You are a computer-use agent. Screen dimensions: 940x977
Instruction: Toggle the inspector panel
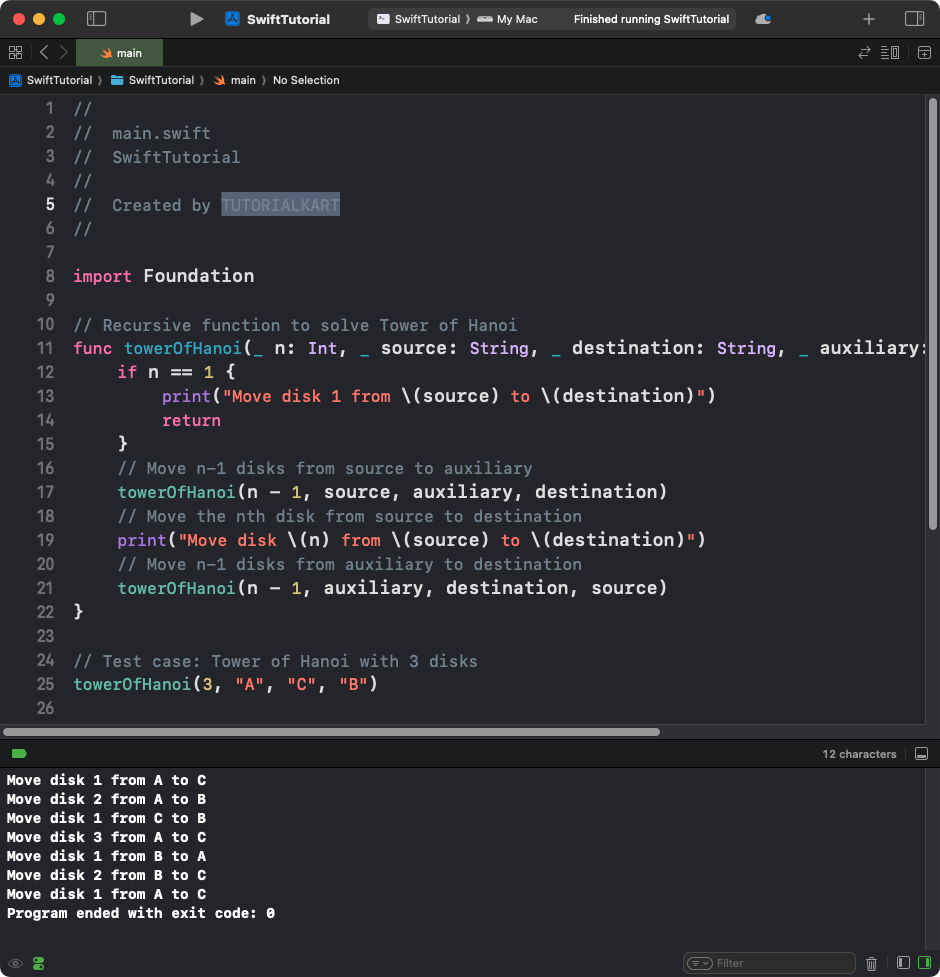[x=914, y=19]
